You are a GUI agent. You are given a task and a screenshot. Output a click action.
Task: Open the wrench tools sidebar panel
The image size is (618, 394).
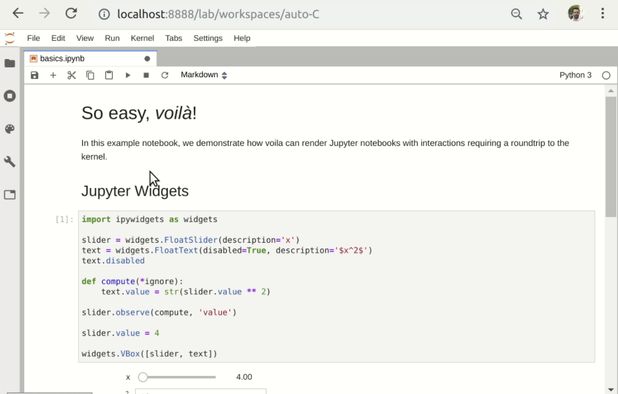(10, 162)
